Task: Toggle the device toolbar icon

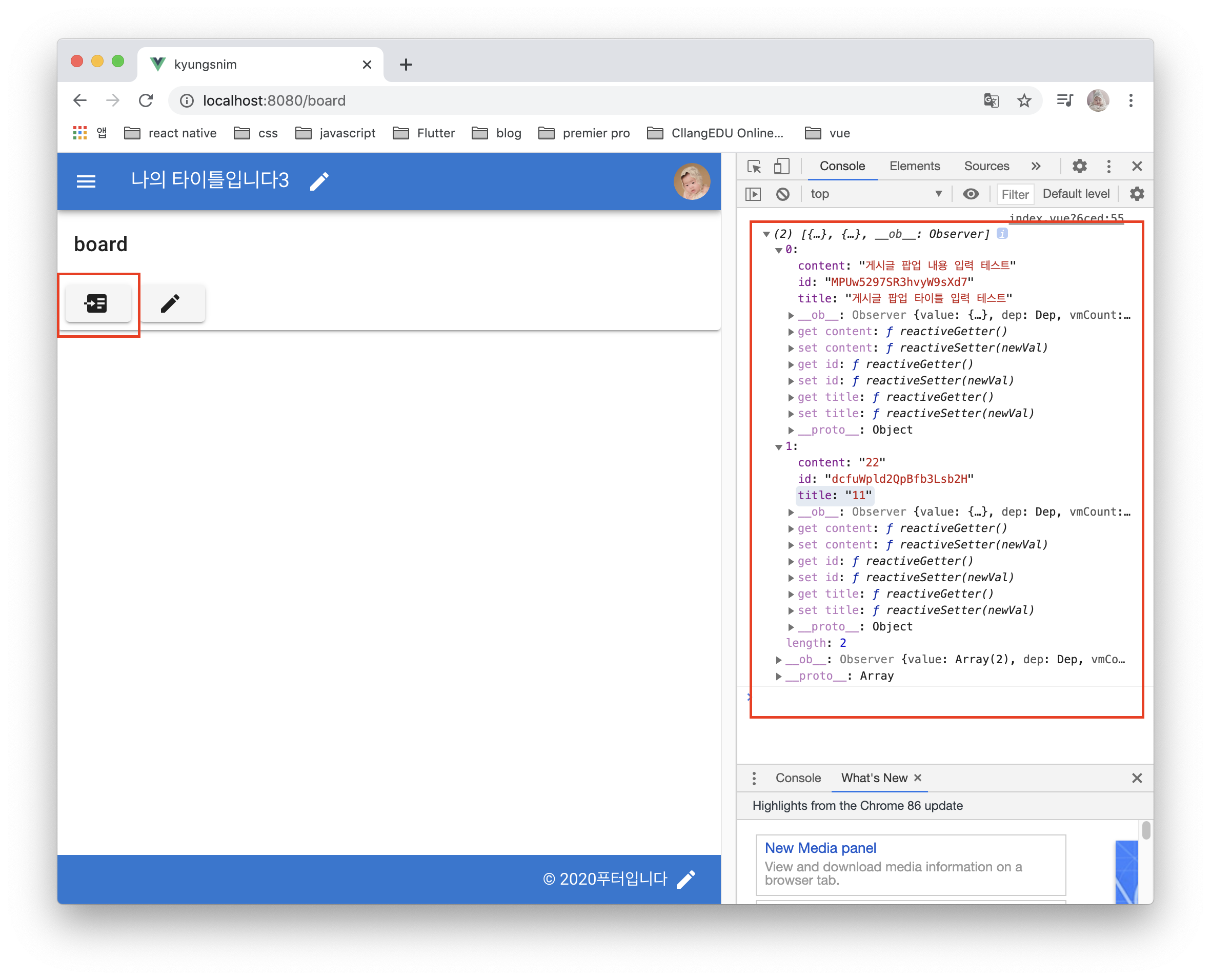Action: pyautogui.click(x=781, y=167)
